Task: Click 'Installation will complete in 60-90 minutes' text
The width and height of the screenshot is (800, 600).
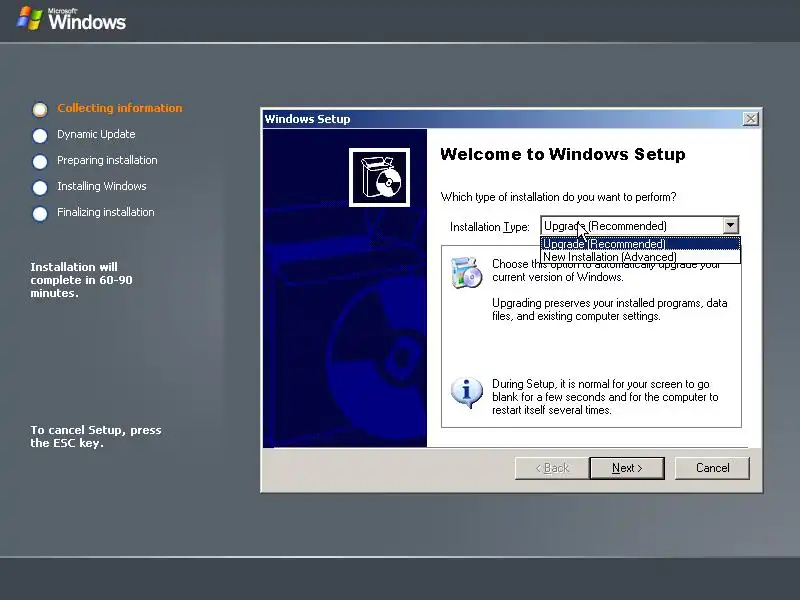Action: tap(81, 280)
